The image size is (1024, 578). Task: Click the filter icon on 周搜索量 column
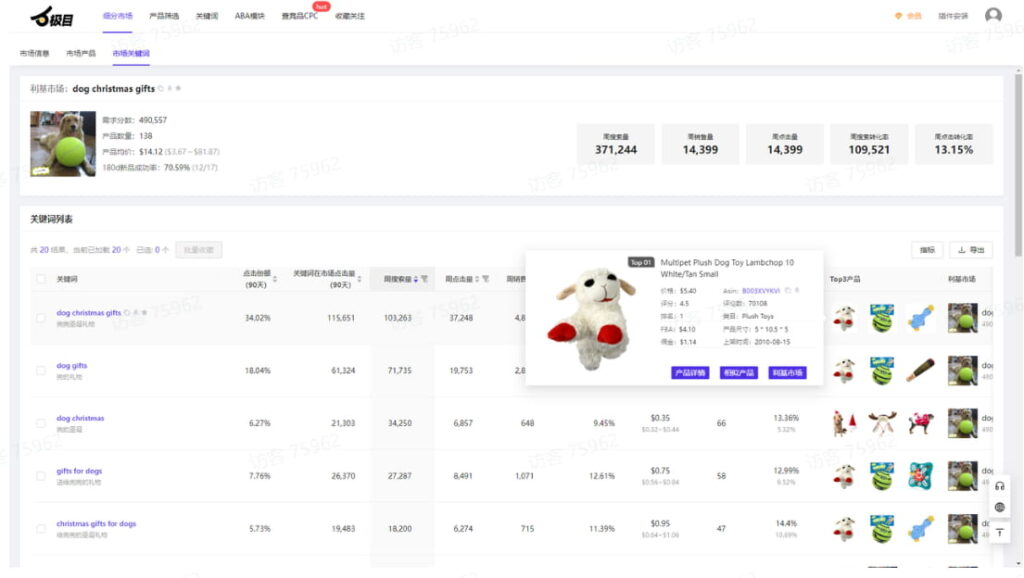tap(424, 279)
